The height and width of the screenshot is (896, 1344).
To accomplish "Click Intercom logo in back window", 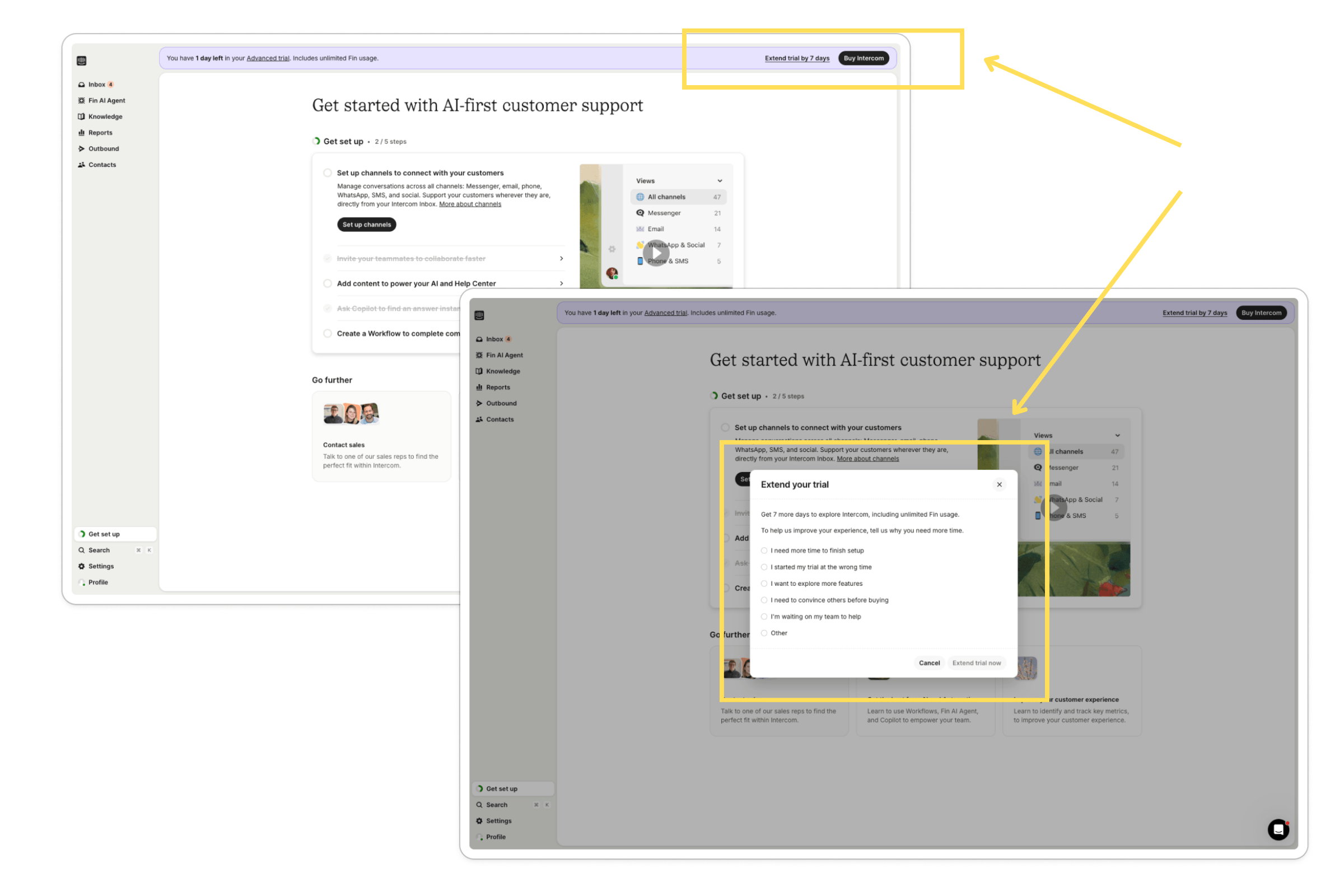I will click(x=82, y=60).
